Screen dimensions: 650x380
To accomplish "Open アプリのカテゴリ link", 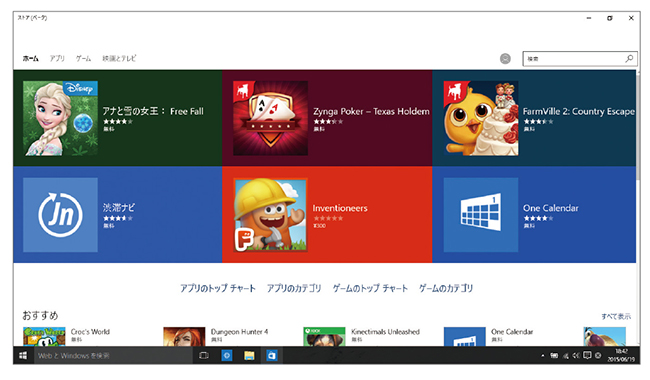I will tap(294, 288).
